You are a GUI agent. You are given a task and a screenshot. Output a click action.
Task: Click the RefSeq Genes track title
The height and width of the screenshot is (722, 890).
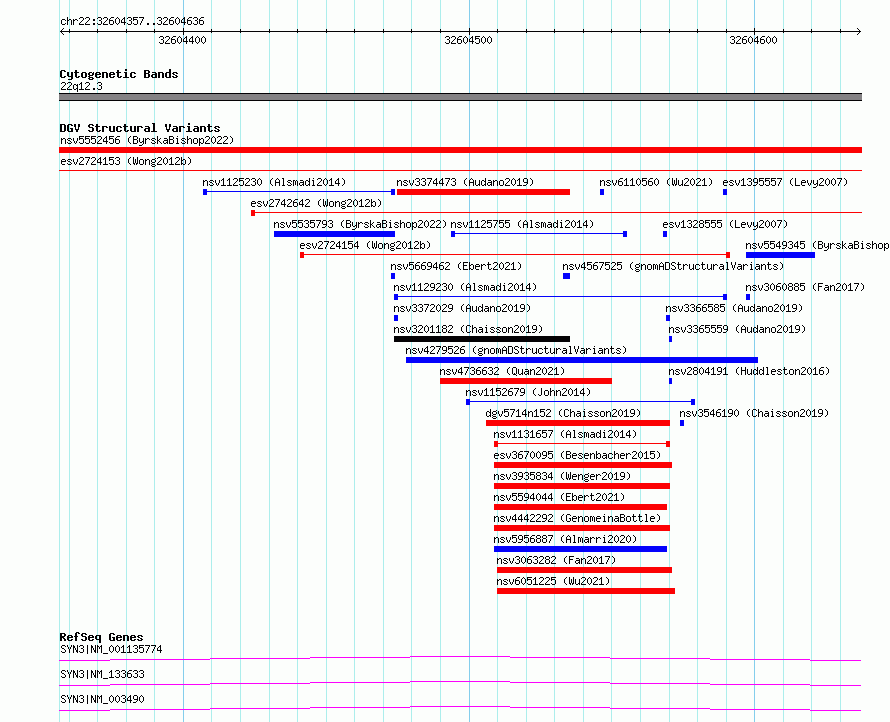pyautogui.click(x=101, y=637)
